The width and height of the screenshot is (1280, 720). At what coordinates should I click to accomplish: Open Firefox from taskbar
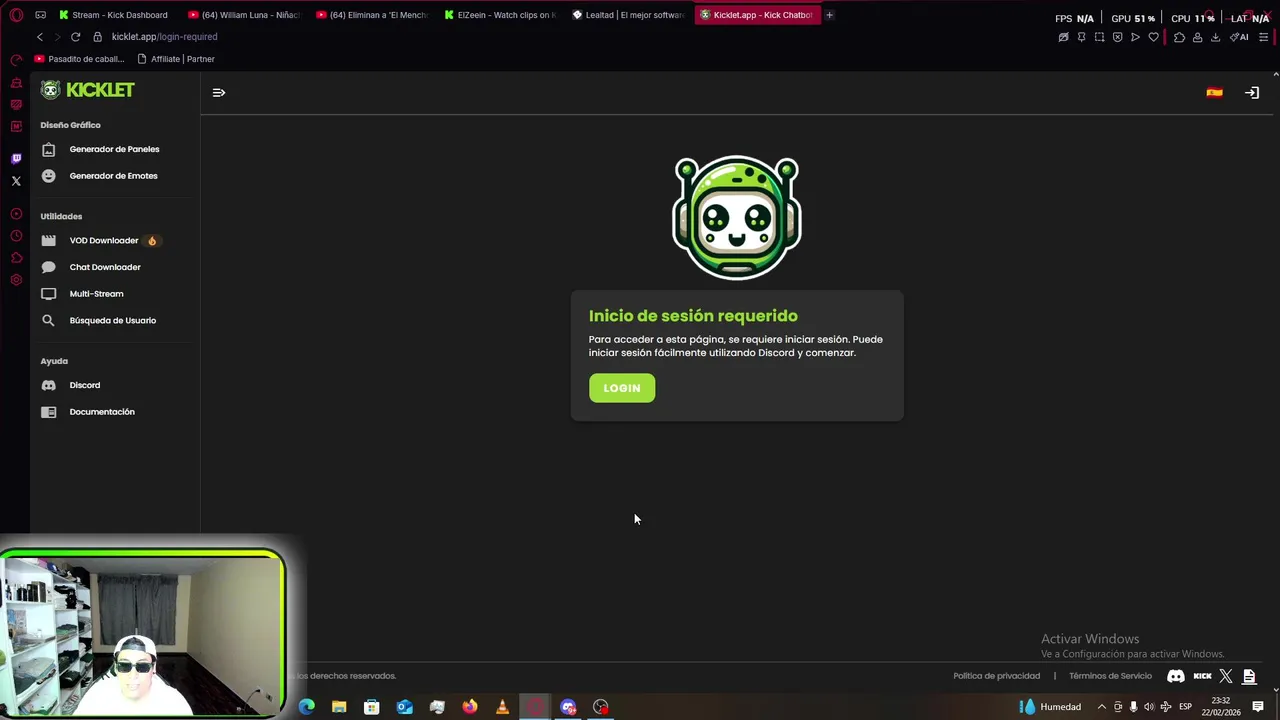470,707
